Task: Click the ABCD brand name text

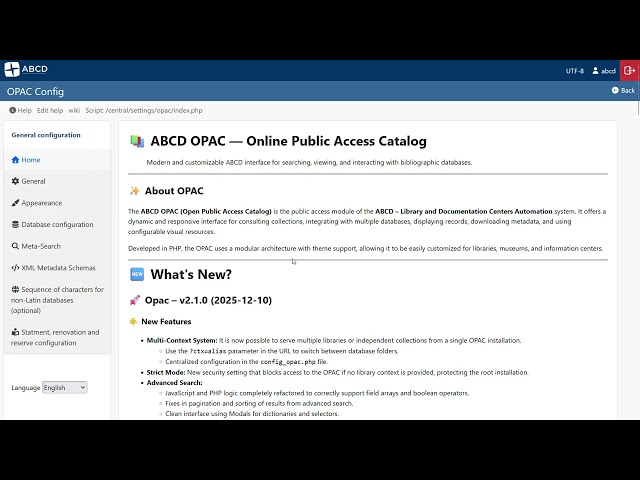Action: click(x=35, y=69)
